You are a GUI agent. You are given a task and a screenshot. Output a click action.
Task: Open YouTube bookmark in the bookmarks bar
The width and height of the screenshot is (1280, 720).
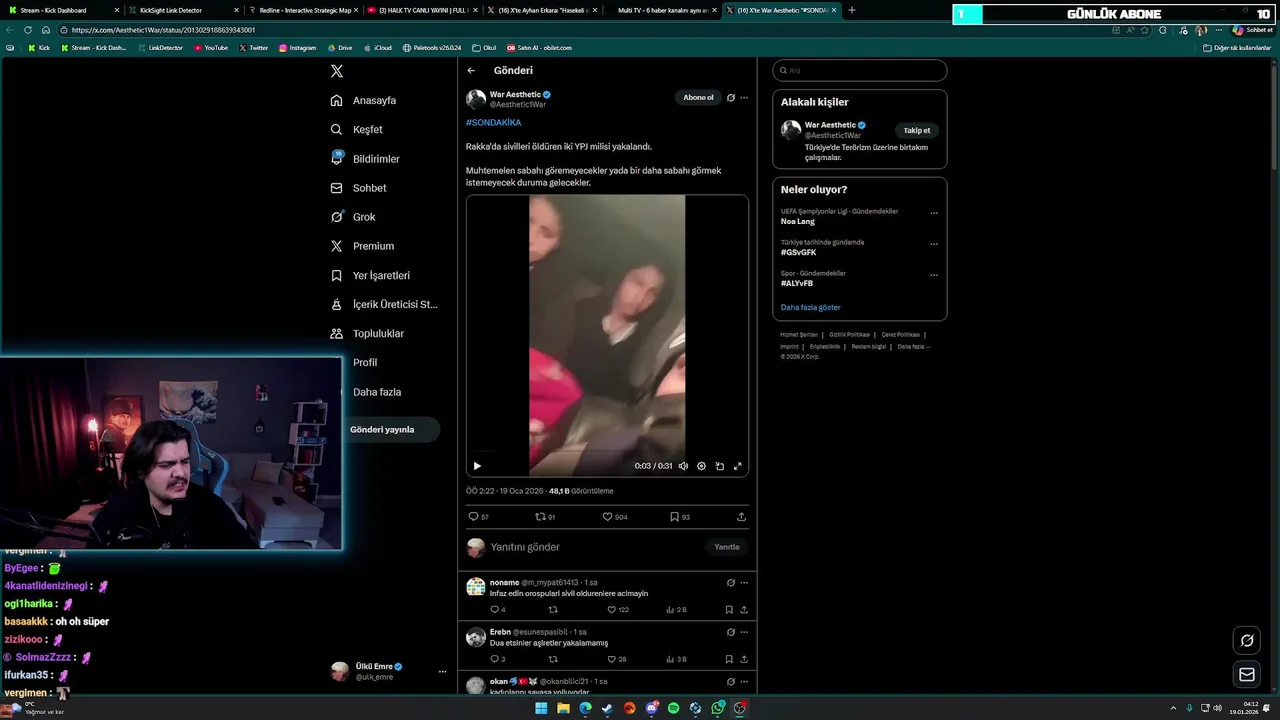(x=211, y=48)
